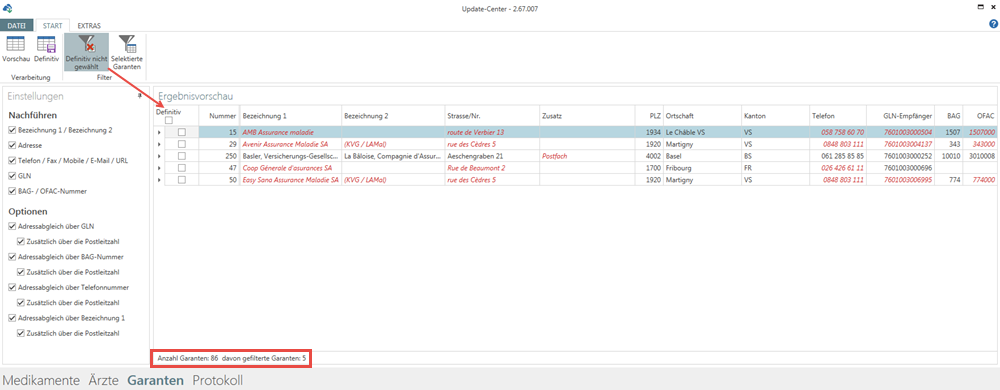Viewport: 1000px width, 390px height.
Task: Sort by the Zusatz column header
Action: [x=587, y=117]
